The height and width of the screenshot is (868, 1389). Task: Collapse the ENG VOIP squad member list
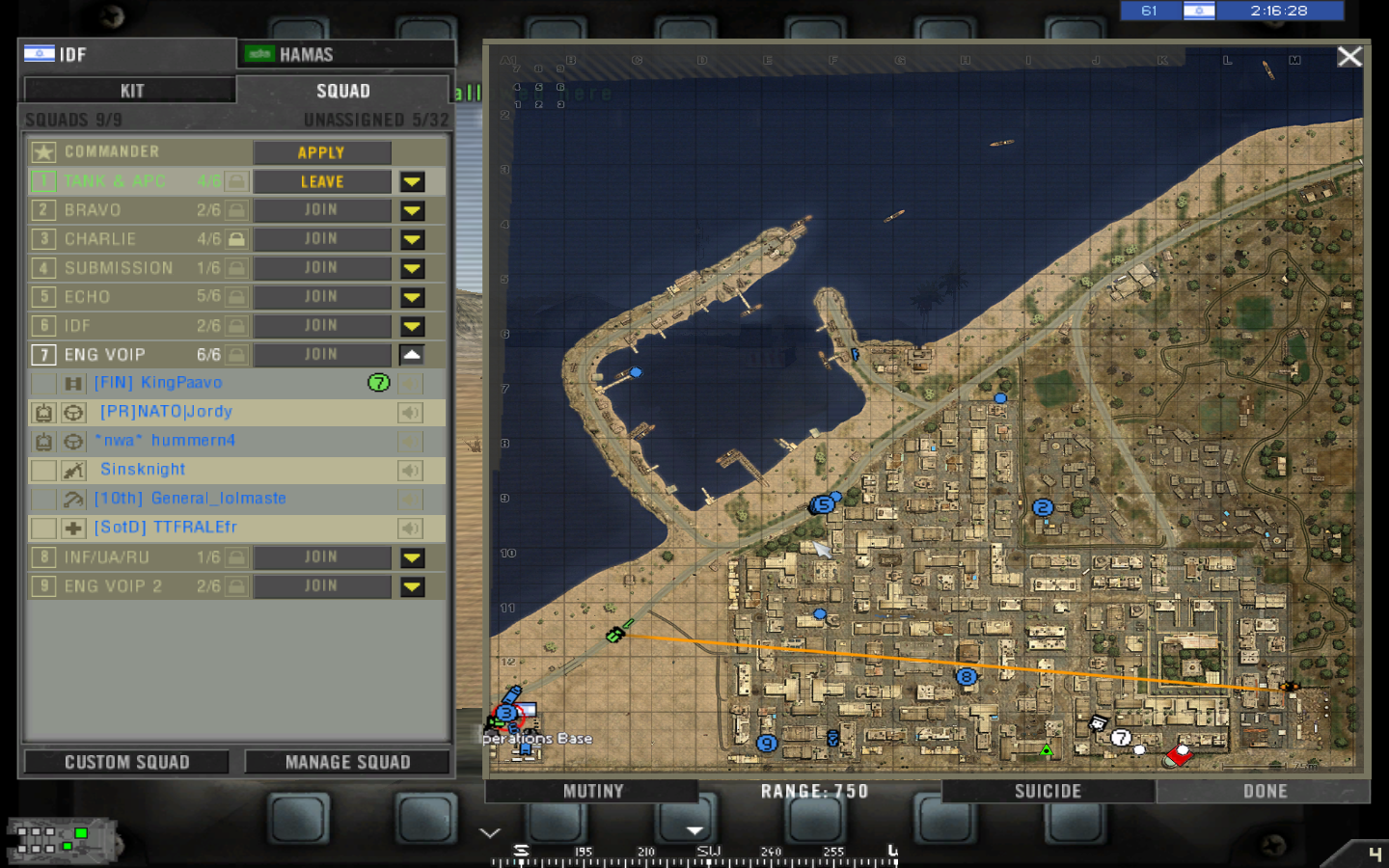pos(413,355)
